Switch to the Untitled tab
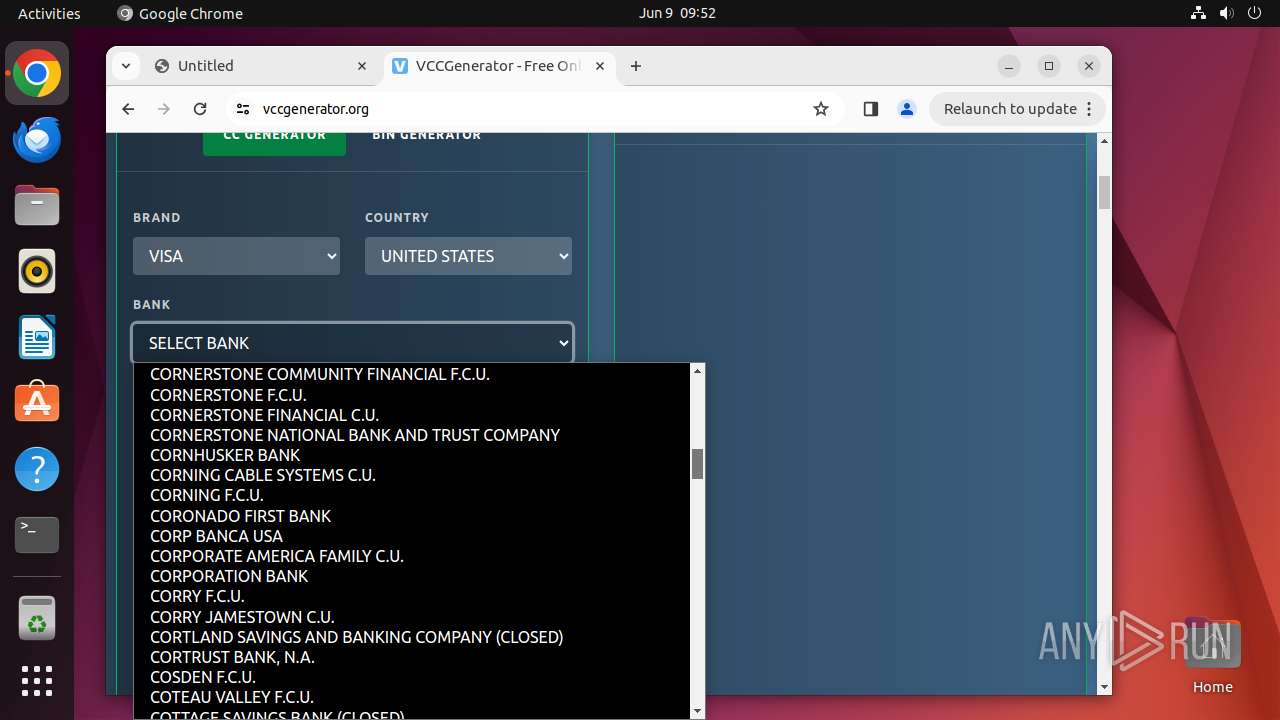1280x720 pixels. [262, 66]
